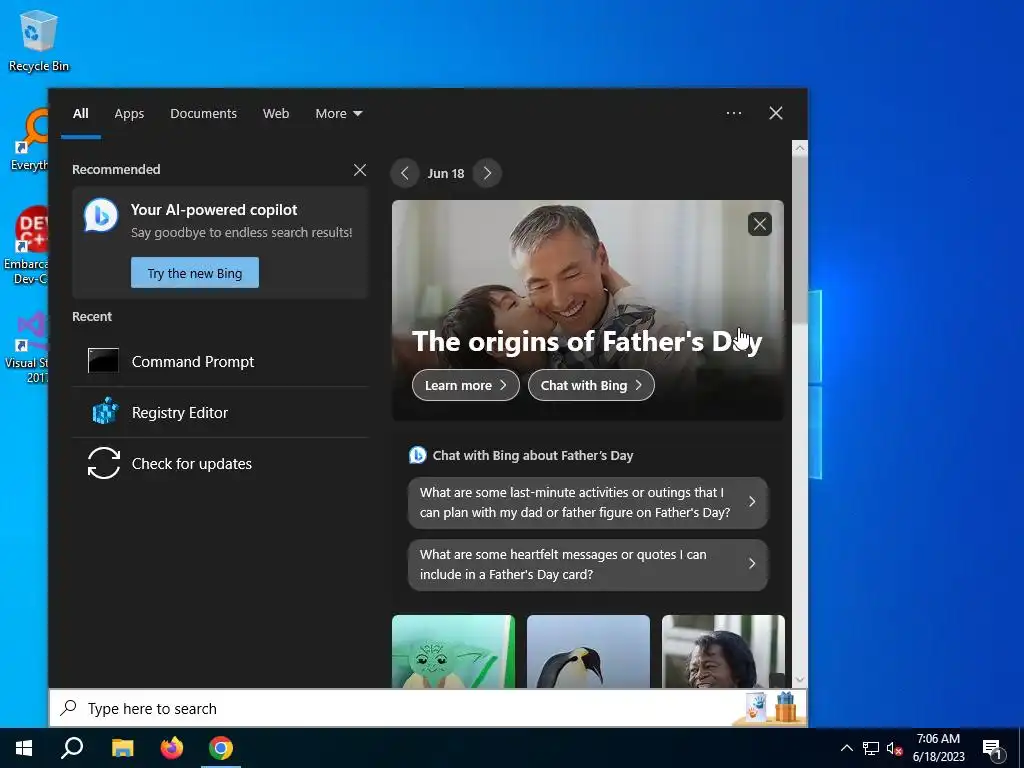Click the taskbar Search magnifier icon

(72, 748)
